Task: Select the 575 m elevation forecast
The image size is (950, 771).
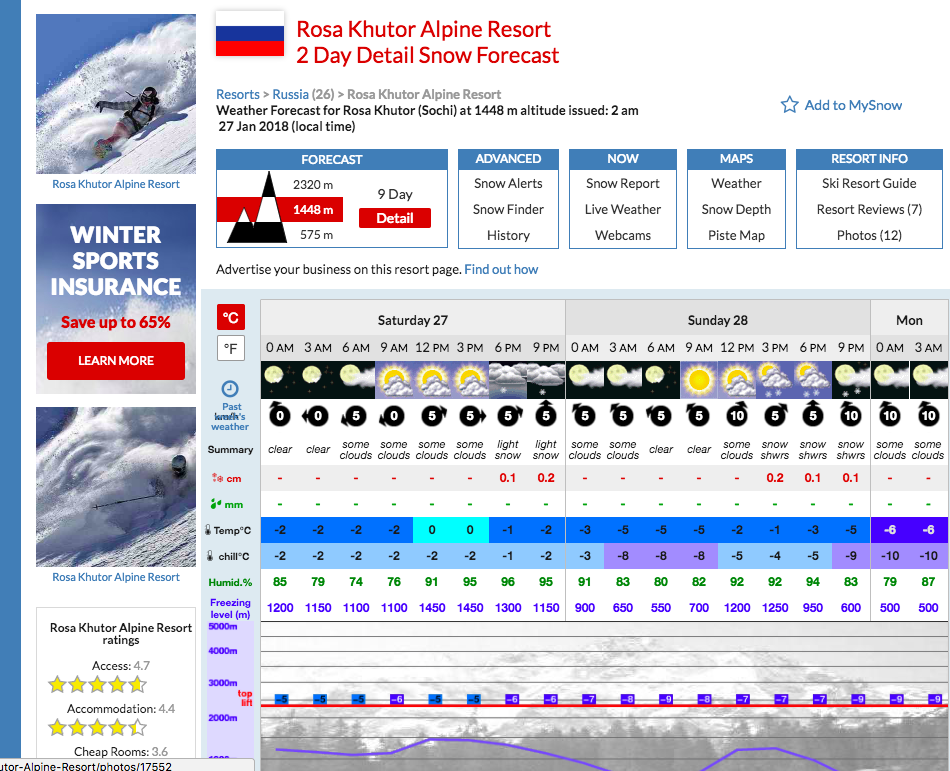Action: (x=316, y=234)
